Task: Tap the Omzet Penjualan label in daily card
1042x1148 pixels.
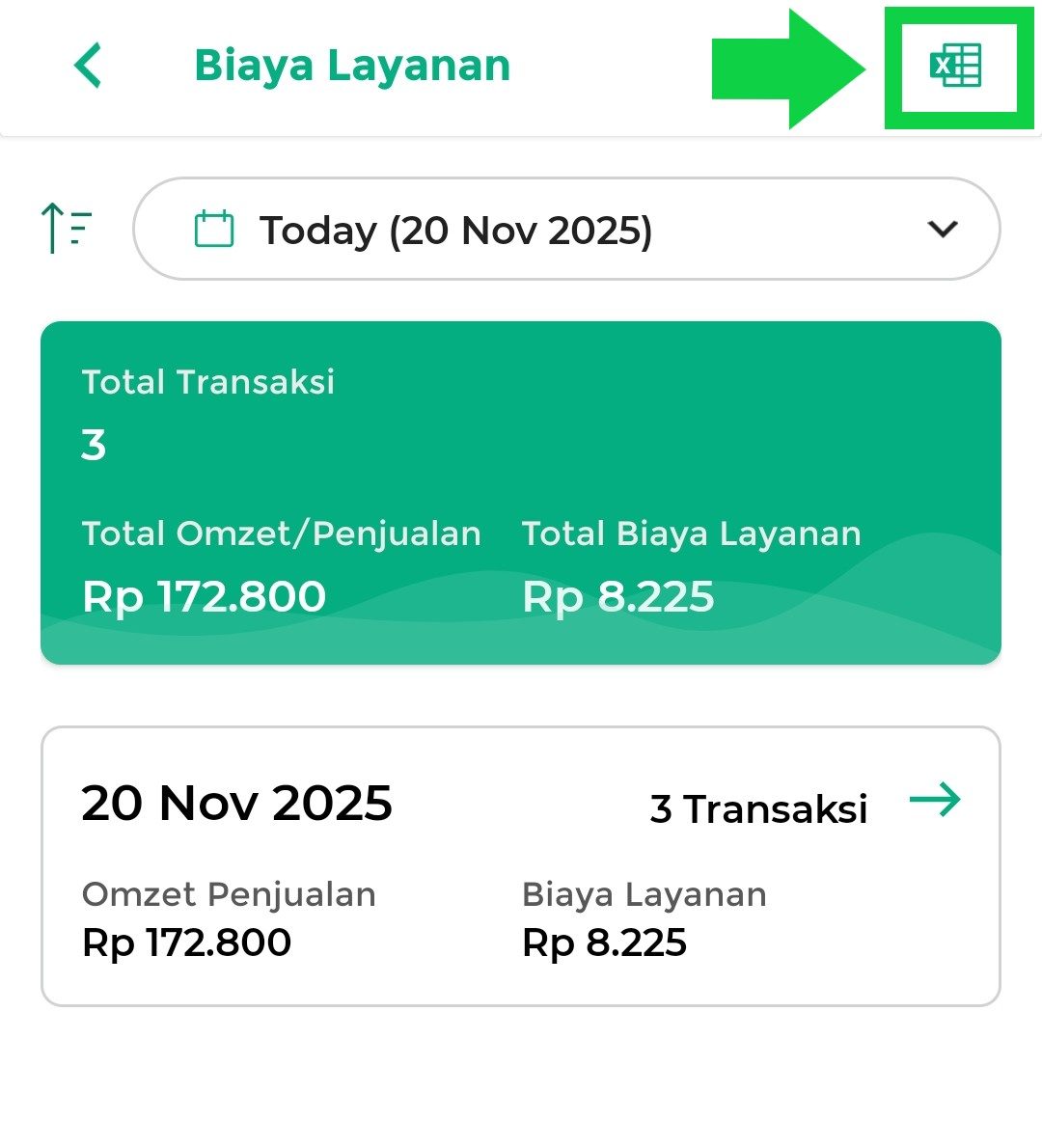Action: point(229,894)
